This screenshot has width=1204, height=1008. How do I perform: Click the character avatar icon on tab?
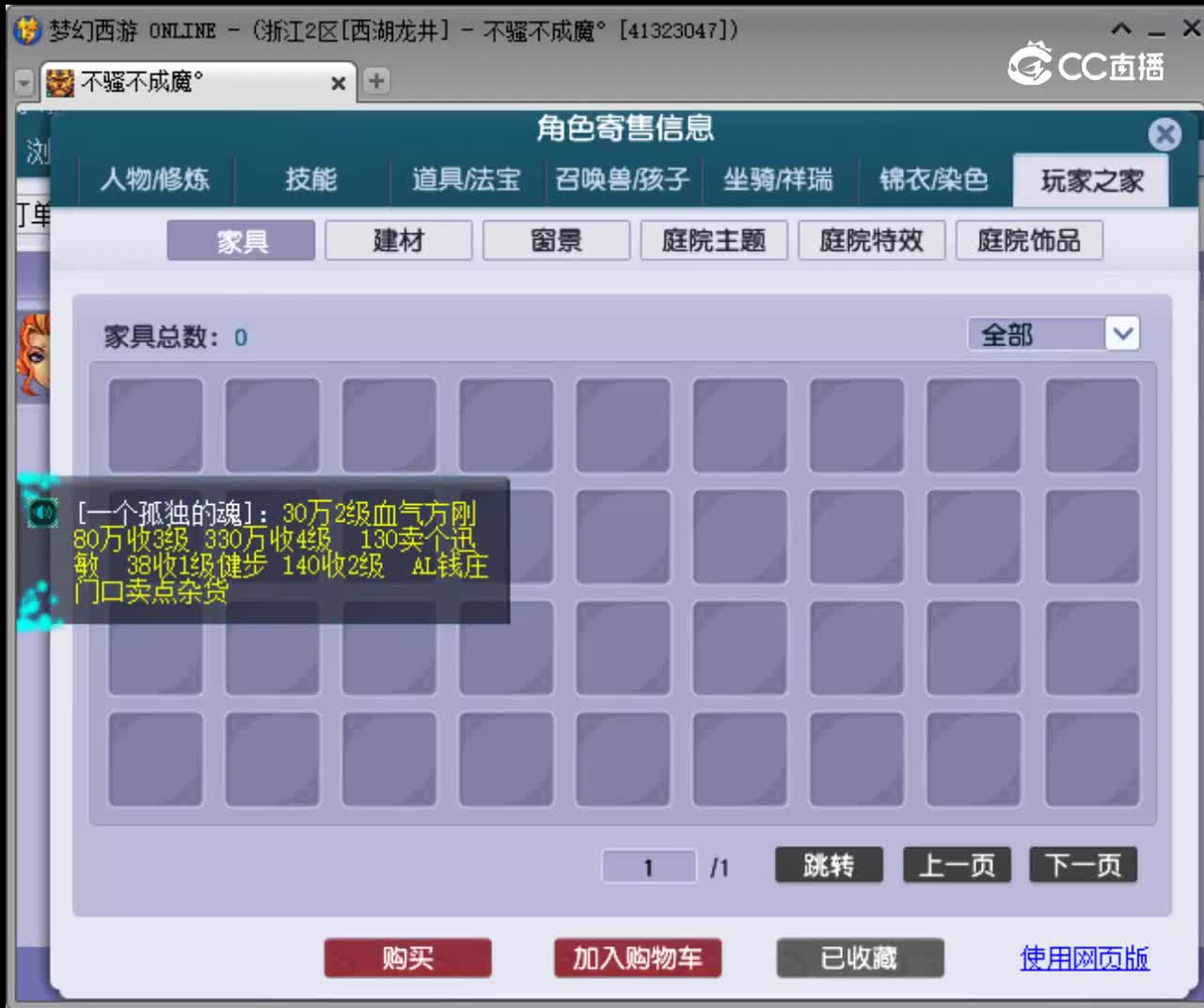[59, 83]
